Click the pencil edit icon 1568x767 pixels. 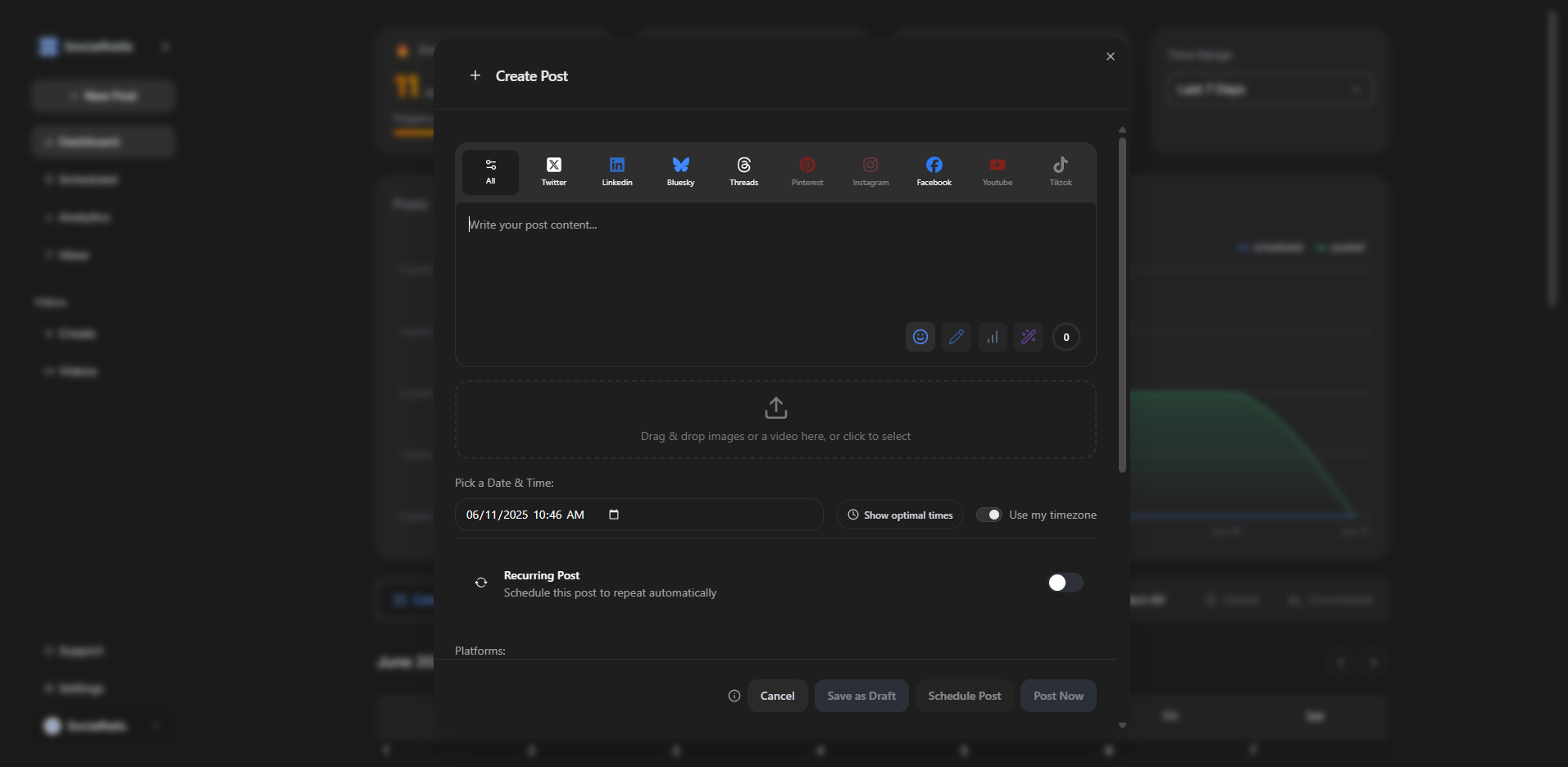(956, 337)
